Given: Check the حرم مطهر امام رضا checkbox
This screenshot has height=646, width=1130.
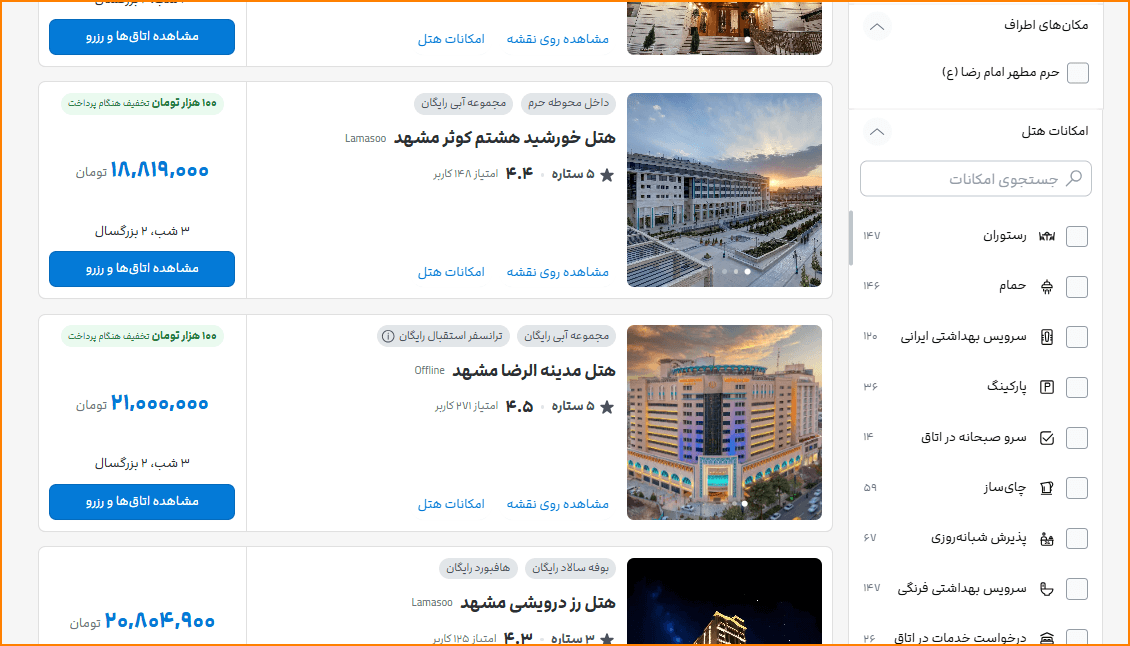Looking at the screenshot, I should click(x=1077, y=73).
